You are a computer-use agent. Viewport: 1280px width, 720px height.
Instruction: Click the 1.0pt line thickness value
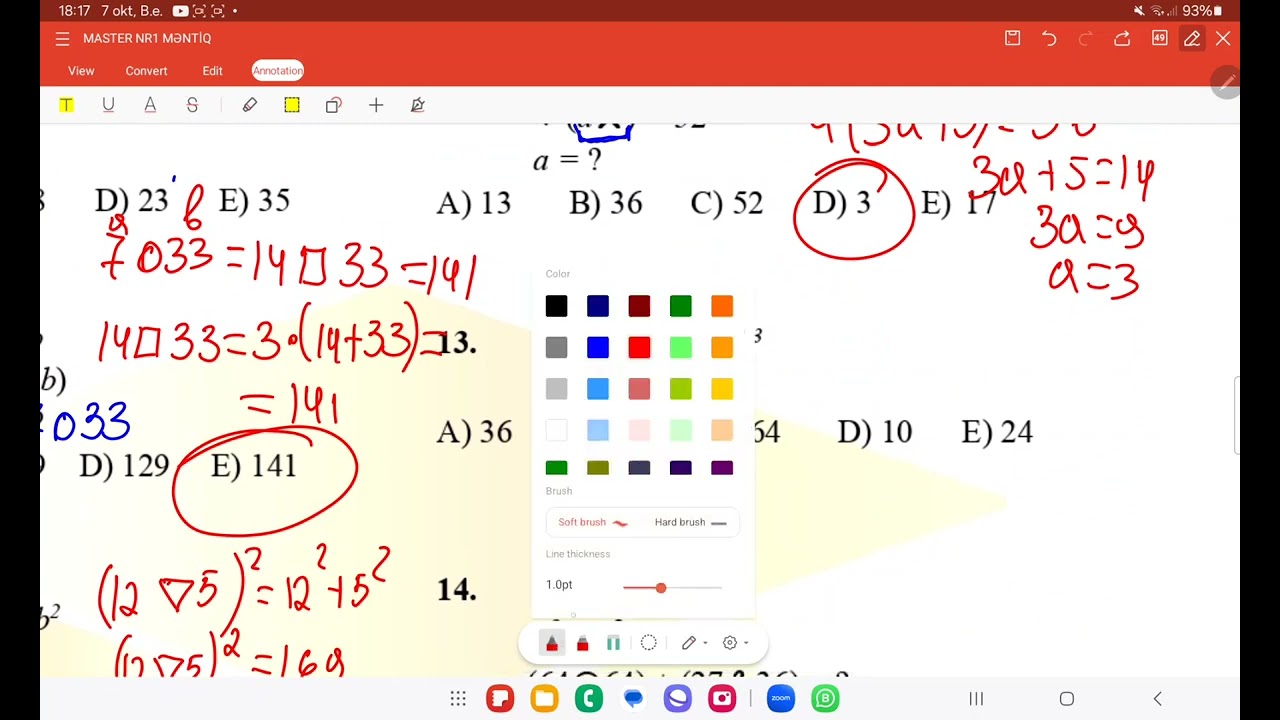click(559, 585)
